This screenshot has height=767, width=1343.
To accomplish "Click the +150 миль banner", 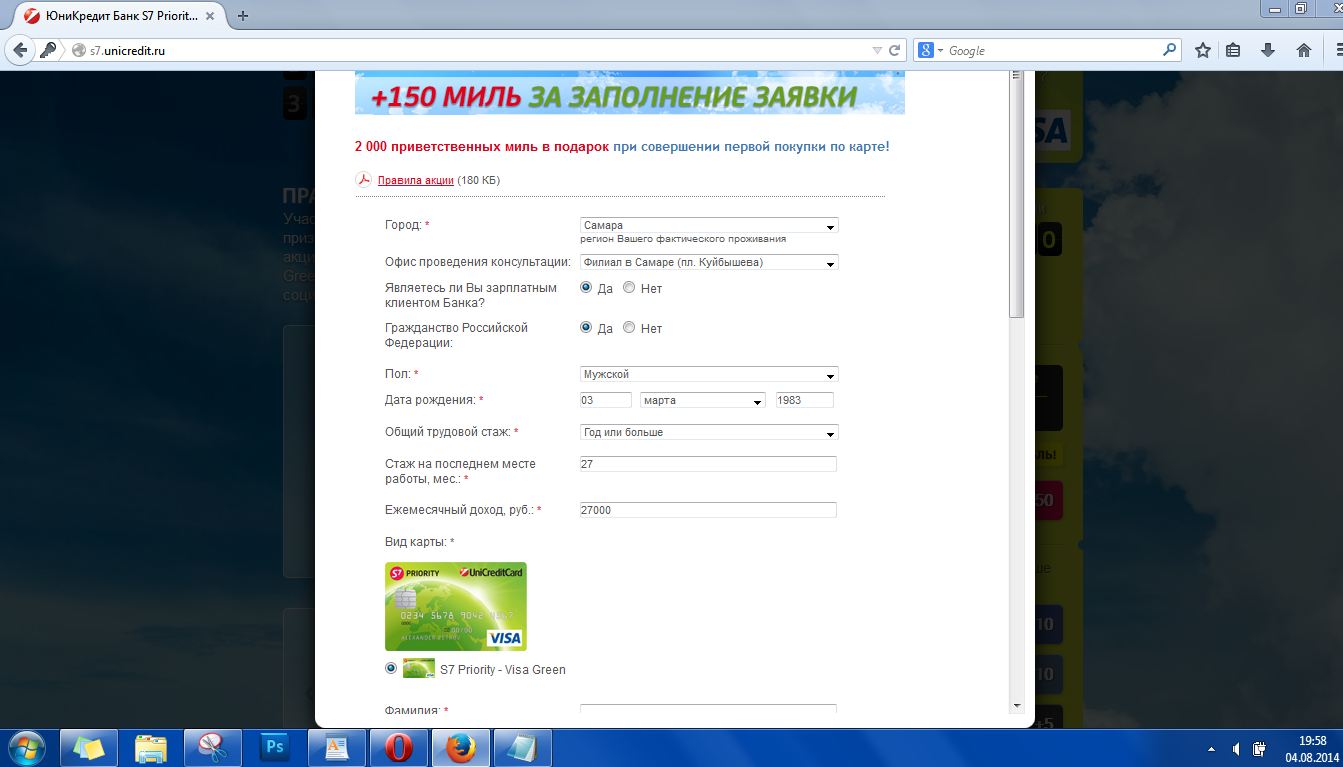I will (629, 93).
